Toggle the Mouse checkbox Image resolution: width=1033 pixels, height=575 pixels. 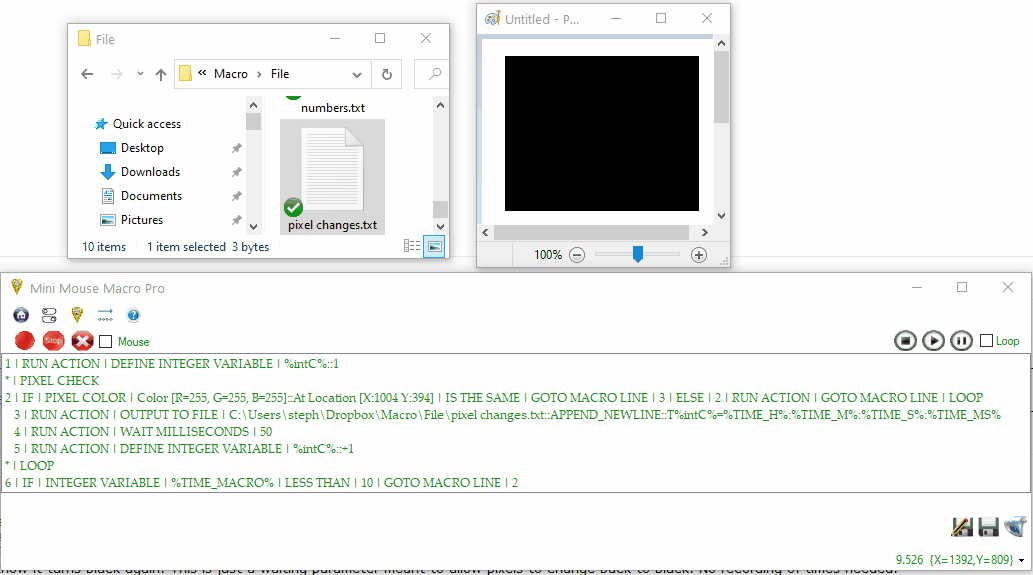point(106,342)
